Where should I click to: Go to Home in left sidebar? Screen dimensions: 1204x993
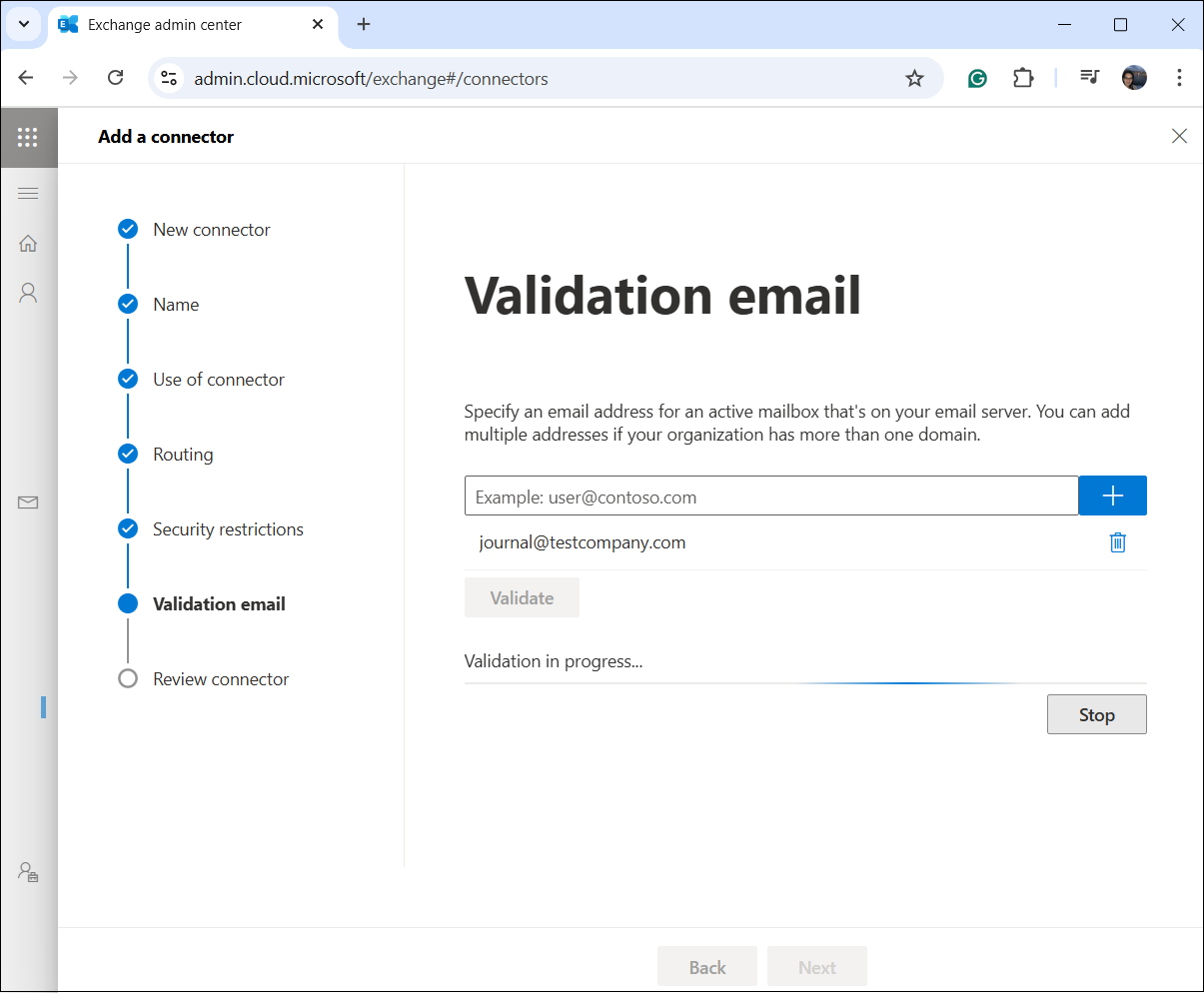(28, 243)
